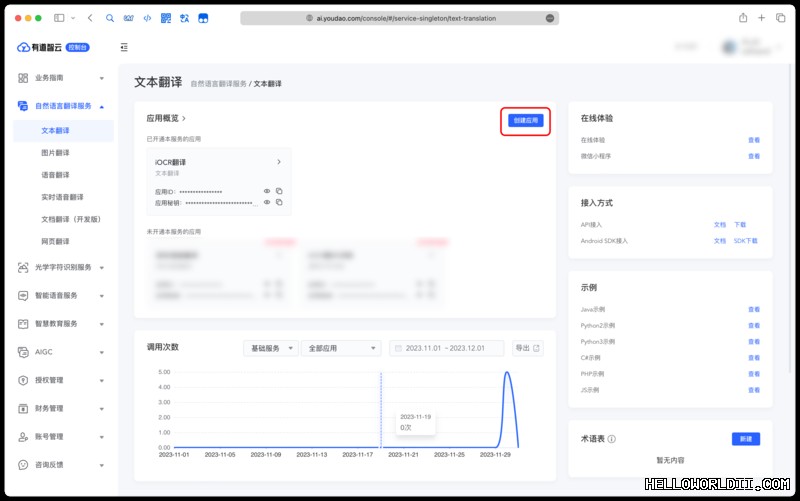View the PHP示例 link
The width and height of the screenshot is (800, 501).
point(754,374)
